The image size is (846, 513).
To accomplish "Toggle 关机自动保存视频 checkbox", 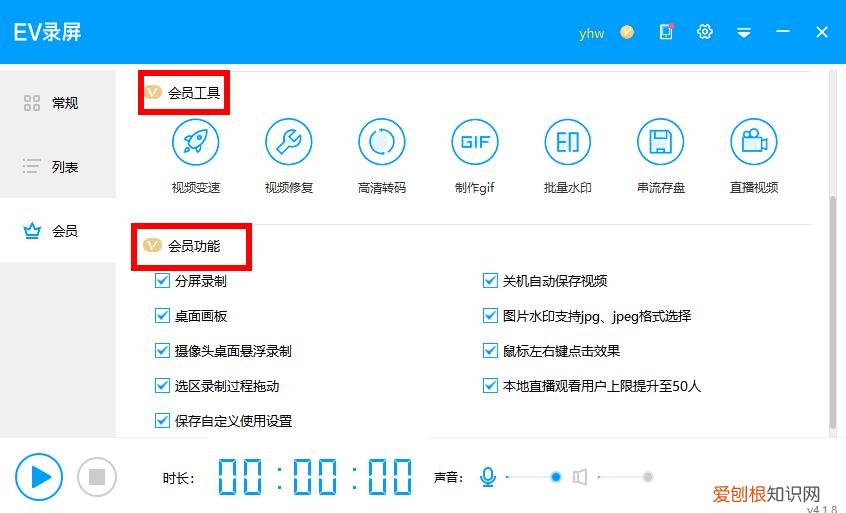I will click(x=490, y=281).
